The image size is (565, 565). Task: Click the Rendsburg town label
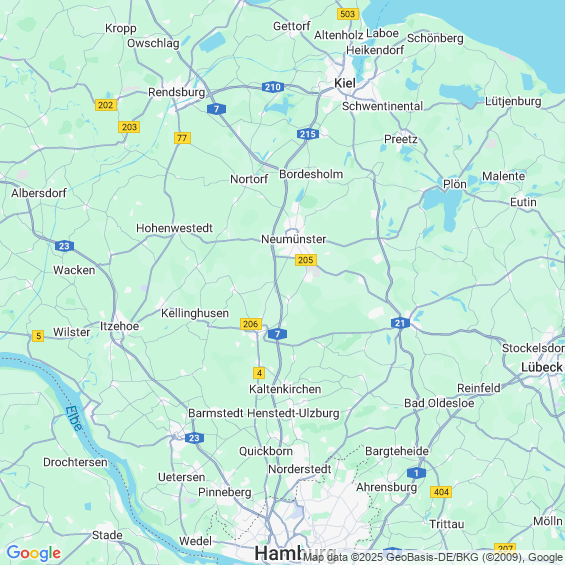tap(177, 92)
